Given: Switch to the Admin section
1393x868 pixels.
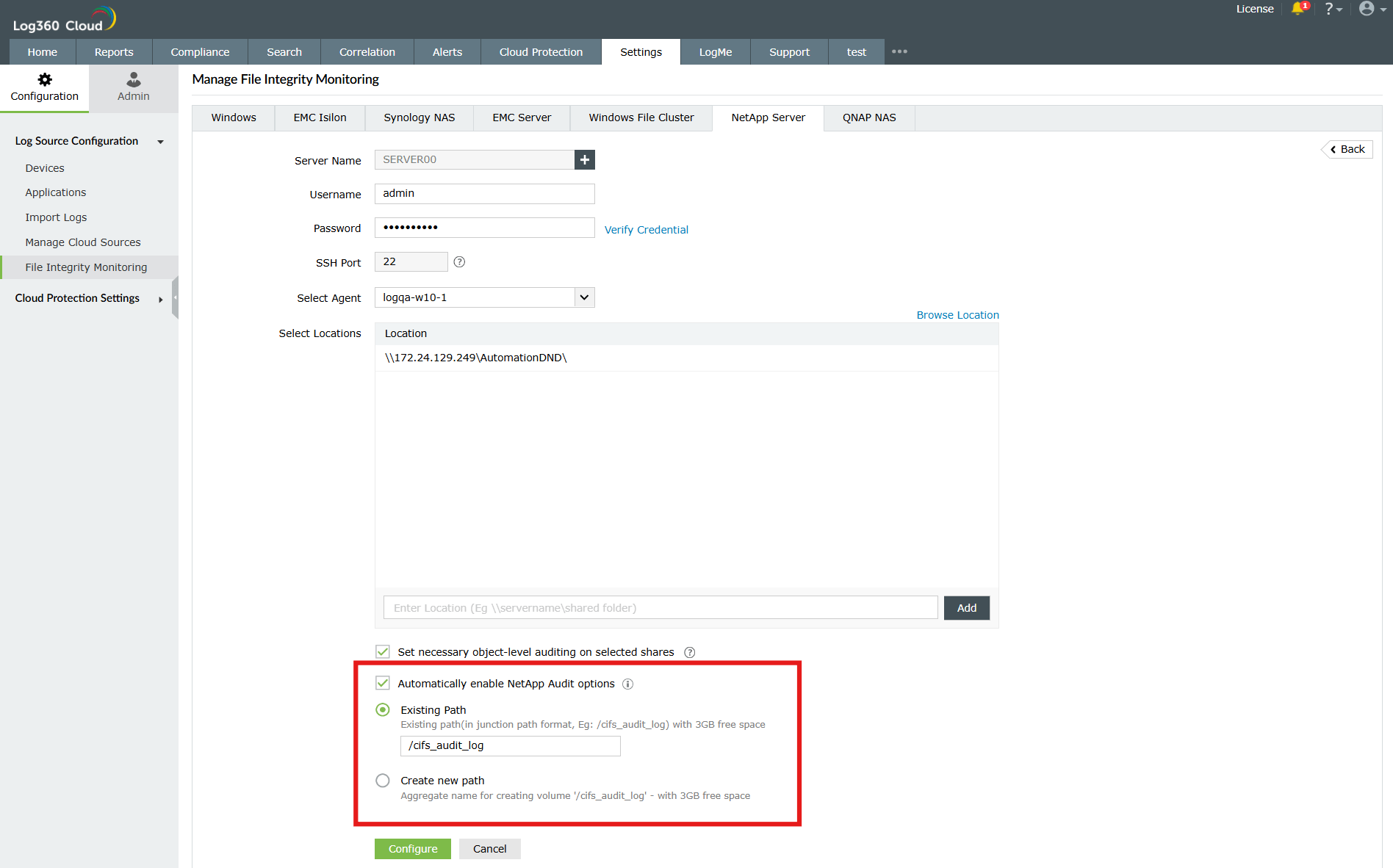Looking at the screenshot, I should pos(133,87).
